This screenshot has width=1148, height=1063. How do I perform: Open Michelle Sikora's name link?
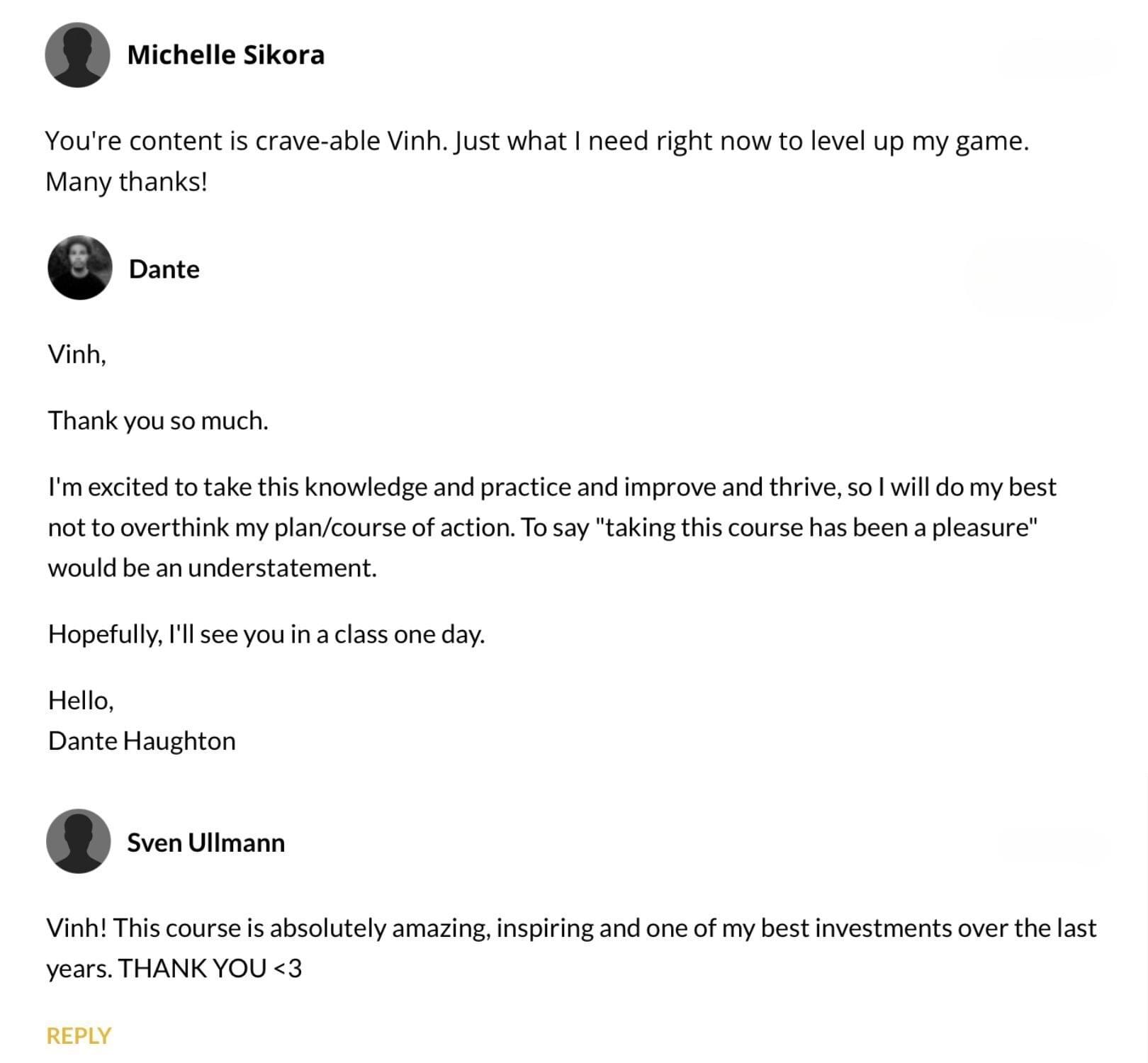point(225,55)
